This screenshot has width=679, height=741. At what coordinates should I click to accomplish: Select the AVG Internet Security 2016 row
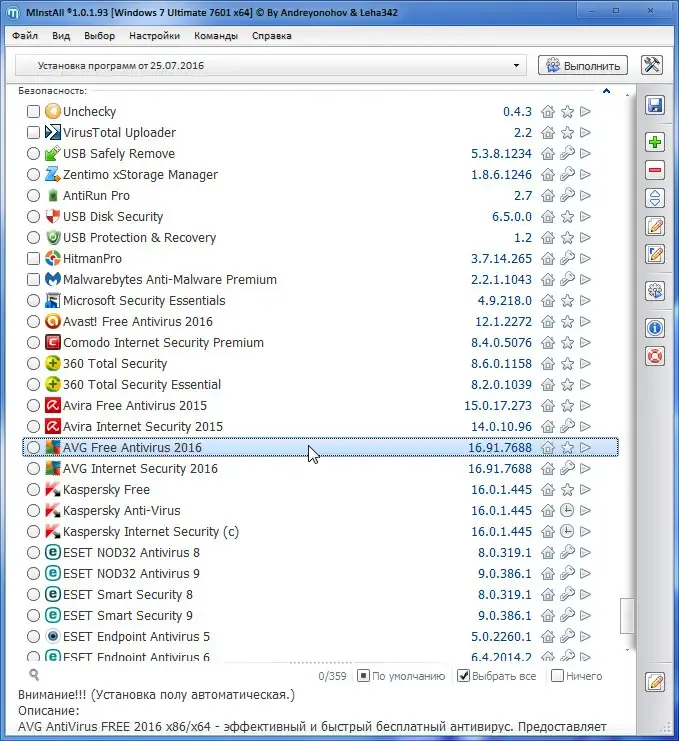[x=320, y=469]
